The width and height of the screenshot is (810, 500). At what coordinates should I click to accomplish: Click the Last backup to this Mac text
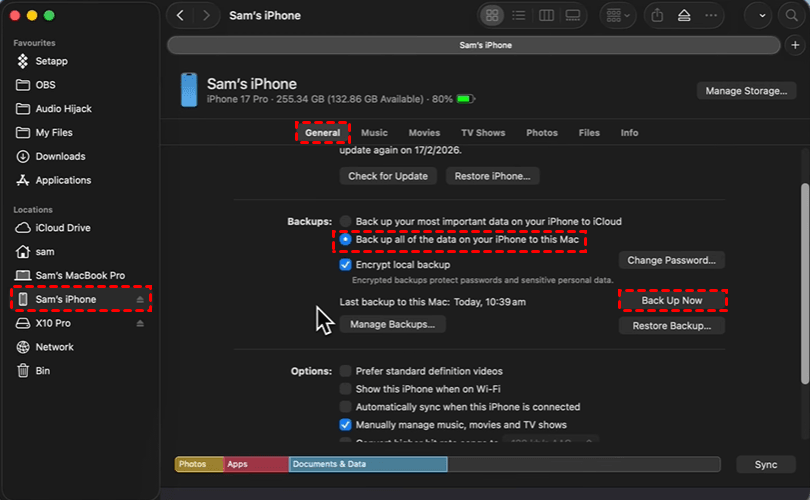pos(432,302)
